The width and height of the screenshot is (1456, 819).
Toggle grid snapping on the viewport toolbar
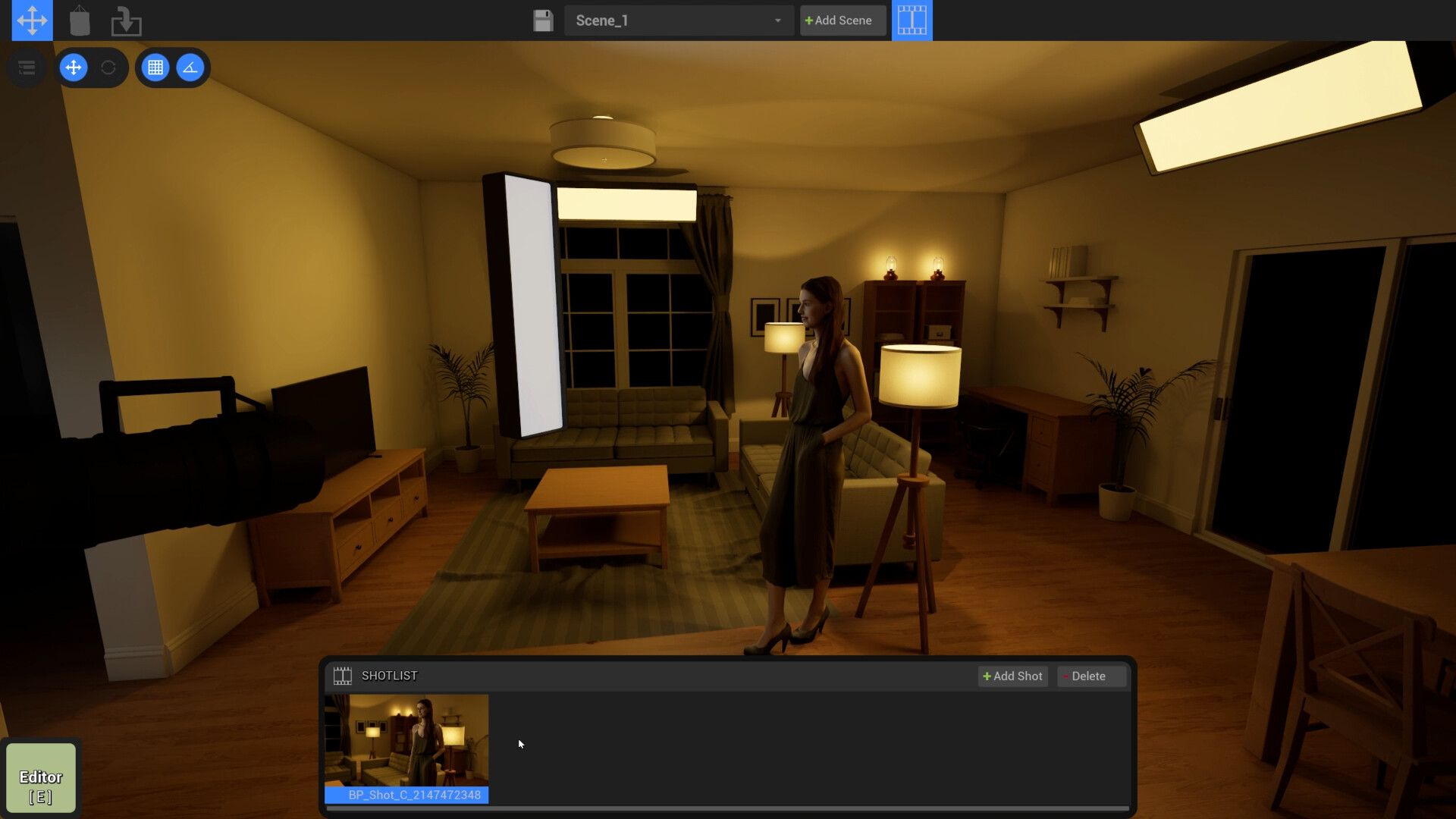click(155, 67)
